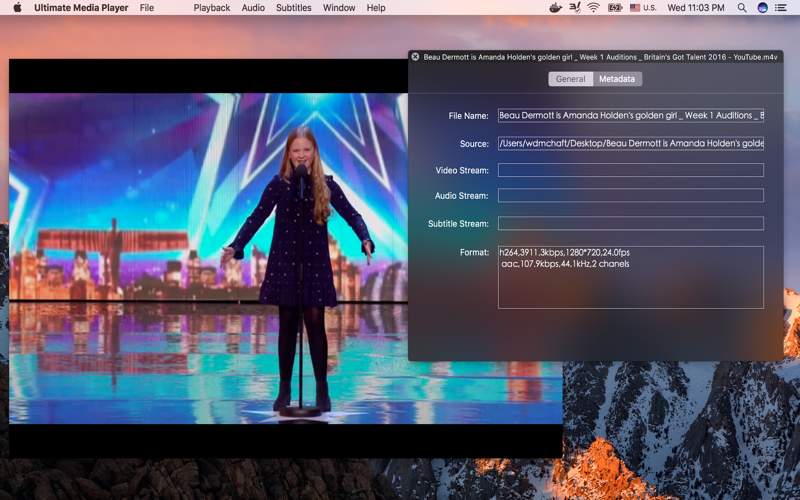Click the h264 video format line
The height and width of the screenshot is (500, 800).
tap(564, 253)
